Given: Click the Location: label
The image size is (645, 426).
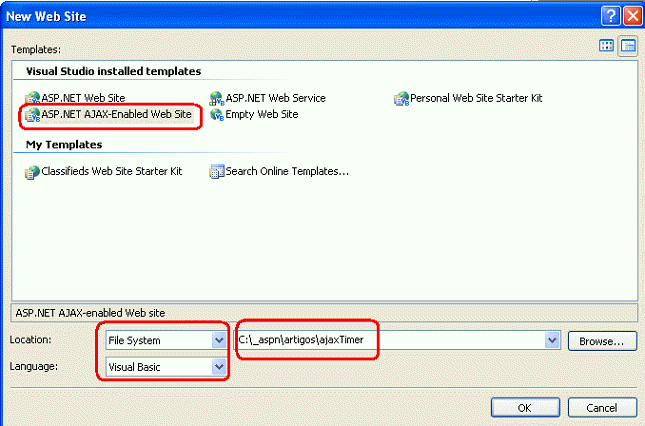Looking at the screenshot, I should click(30, 340).
